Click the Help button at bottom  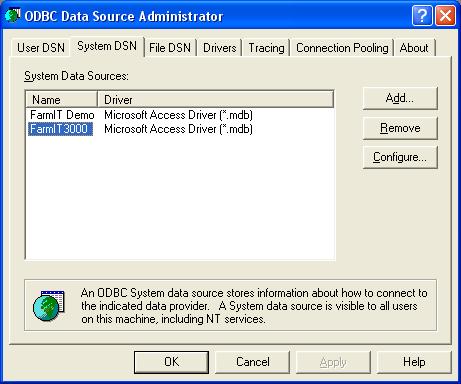click(x=414, y=362)
